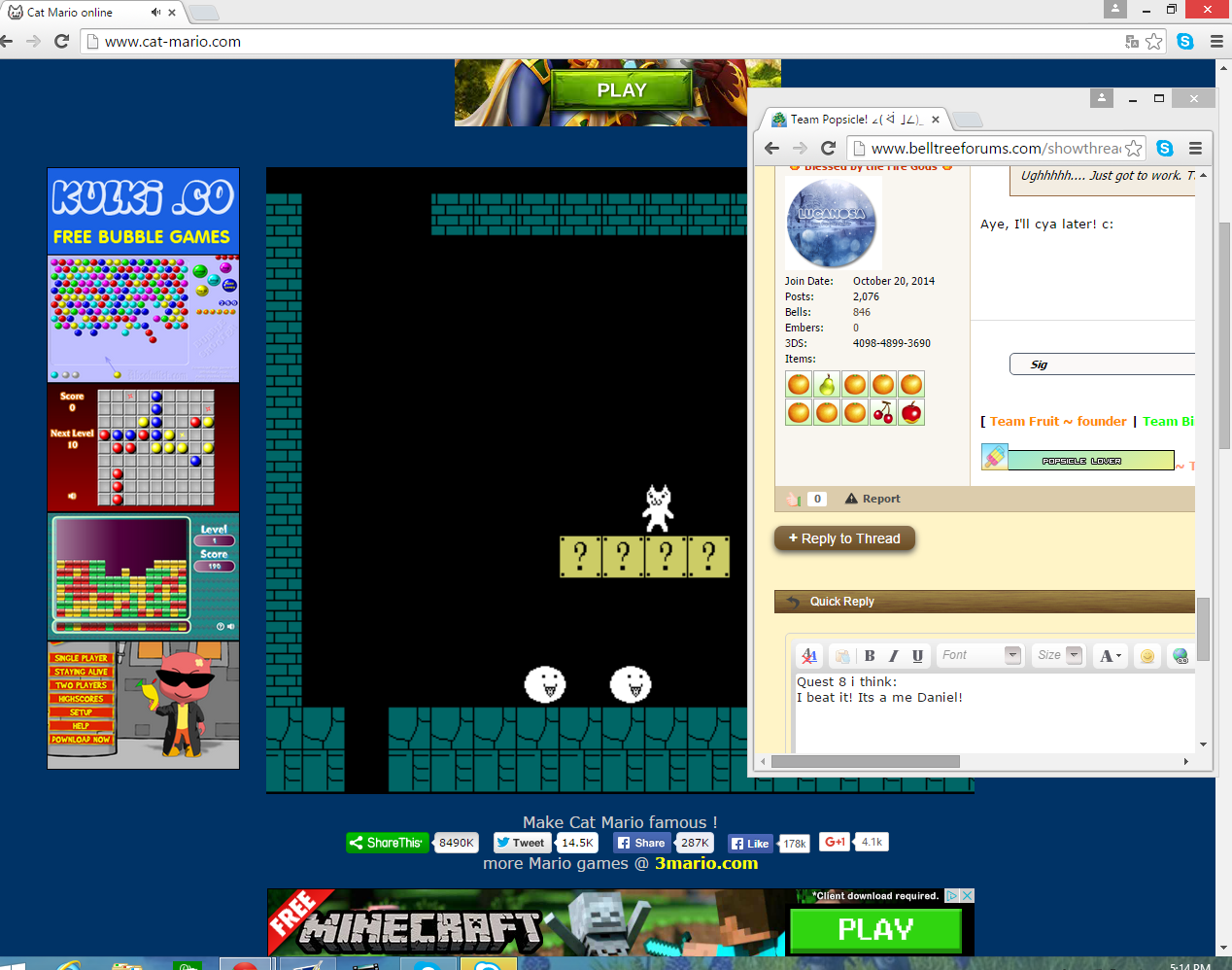Click ShareThis green share button
Screen dimensions: 1232x970
pyautogui.click(x=387, y=843)
